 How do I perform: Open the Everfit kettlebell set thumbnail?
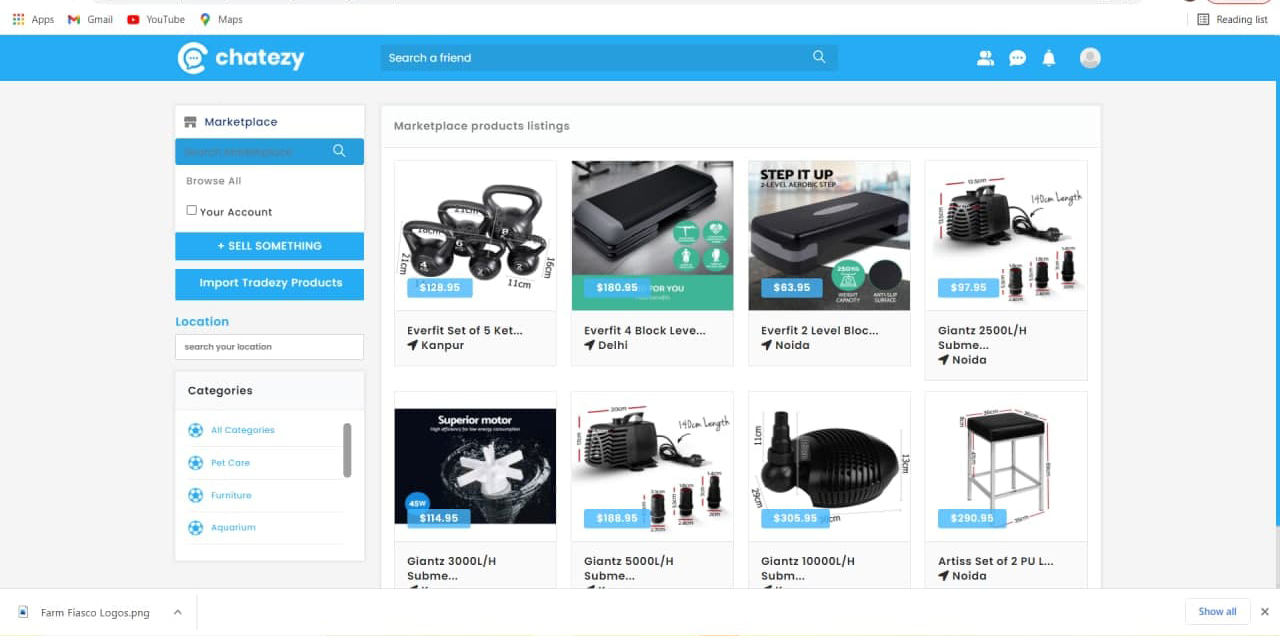[x=475, y=235]
